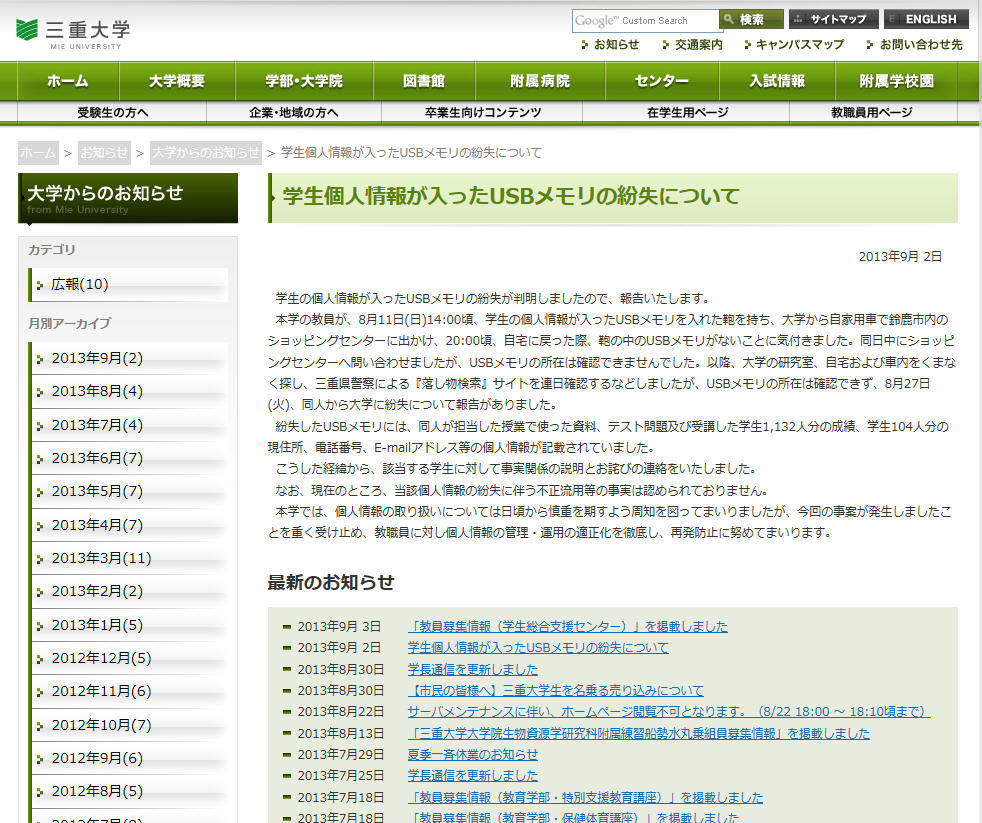Switch to the 受験生の方へ tab
The width and height of the screenshot is (982, 823).
[112, 113]
